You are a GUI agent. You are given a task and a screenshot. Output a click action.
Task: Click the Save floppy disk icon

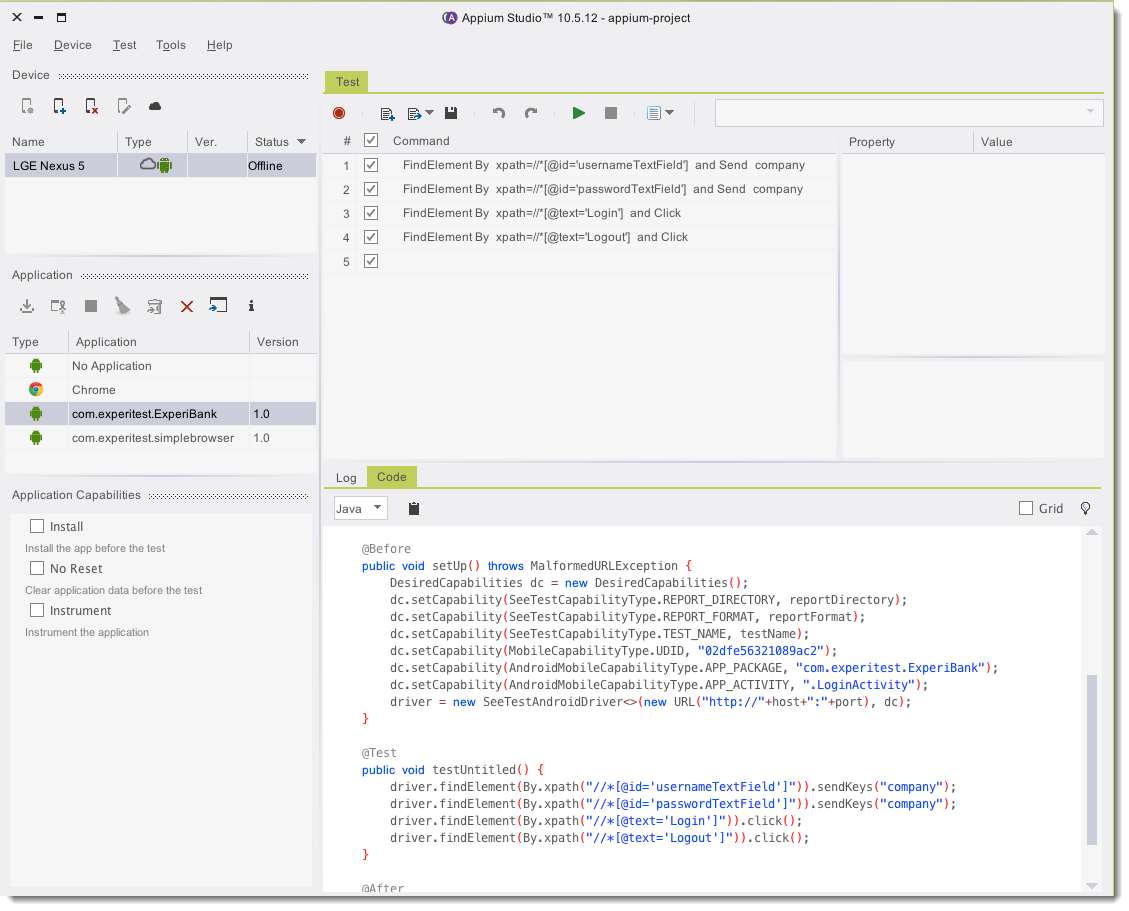coord(451,114)
